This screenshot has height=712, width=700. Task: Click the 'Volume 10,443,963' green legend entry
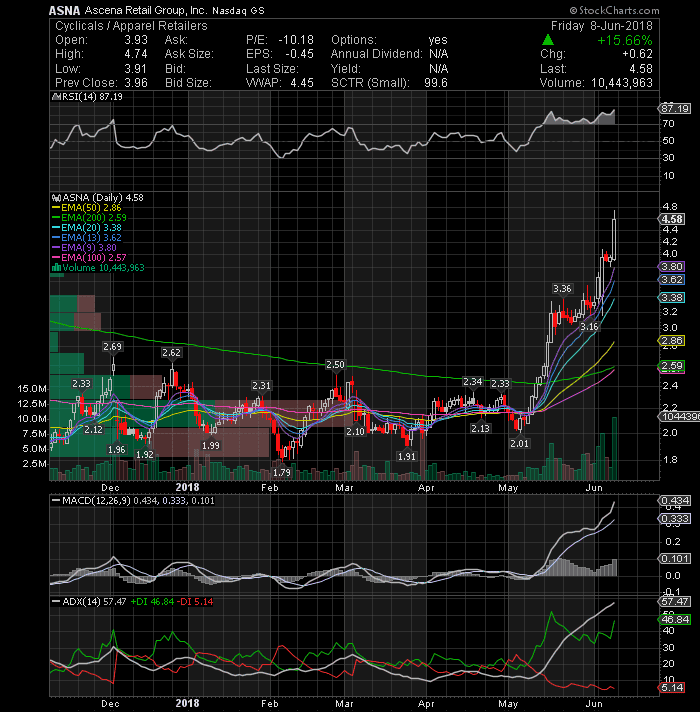click(x=103, y=268)
